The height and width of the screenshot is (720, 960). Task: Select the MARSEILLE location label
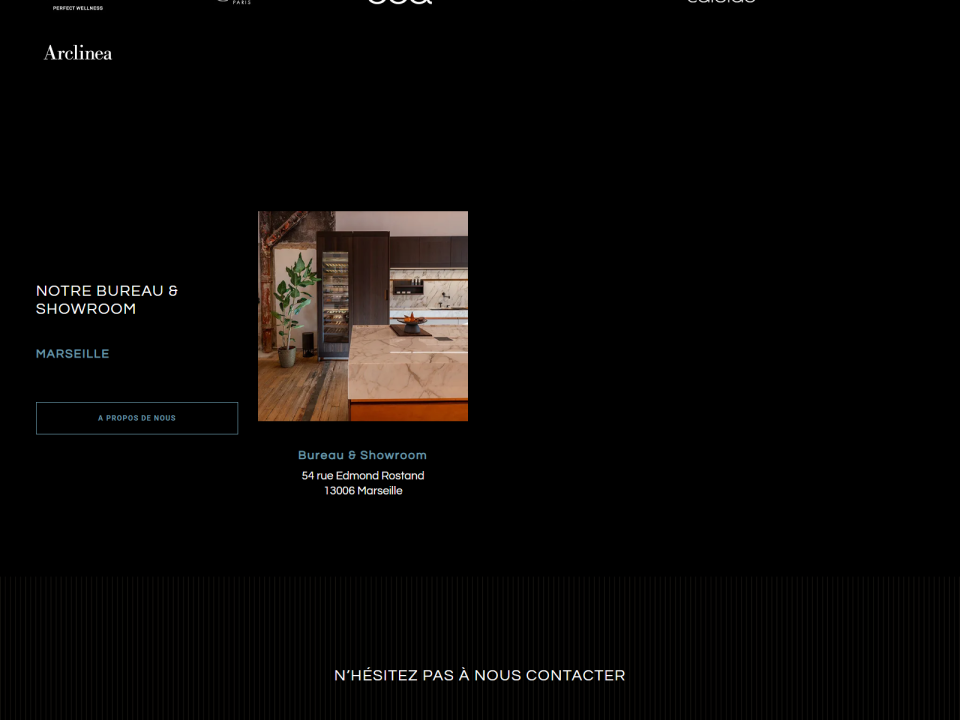pyautogui.click(x=72, y=354)
